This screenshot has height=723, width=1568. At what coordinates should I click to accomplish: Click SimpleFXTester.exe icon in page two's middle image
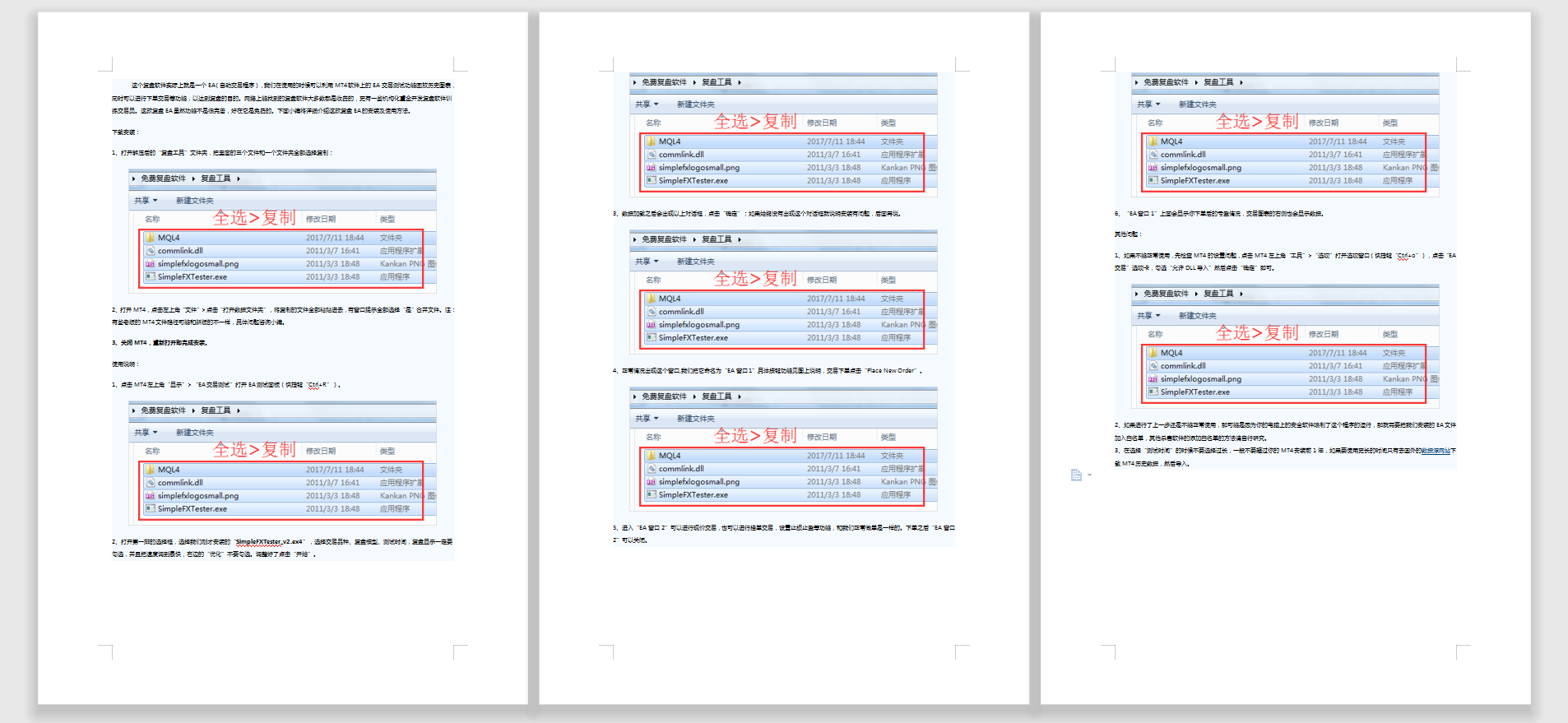(651, 338)
